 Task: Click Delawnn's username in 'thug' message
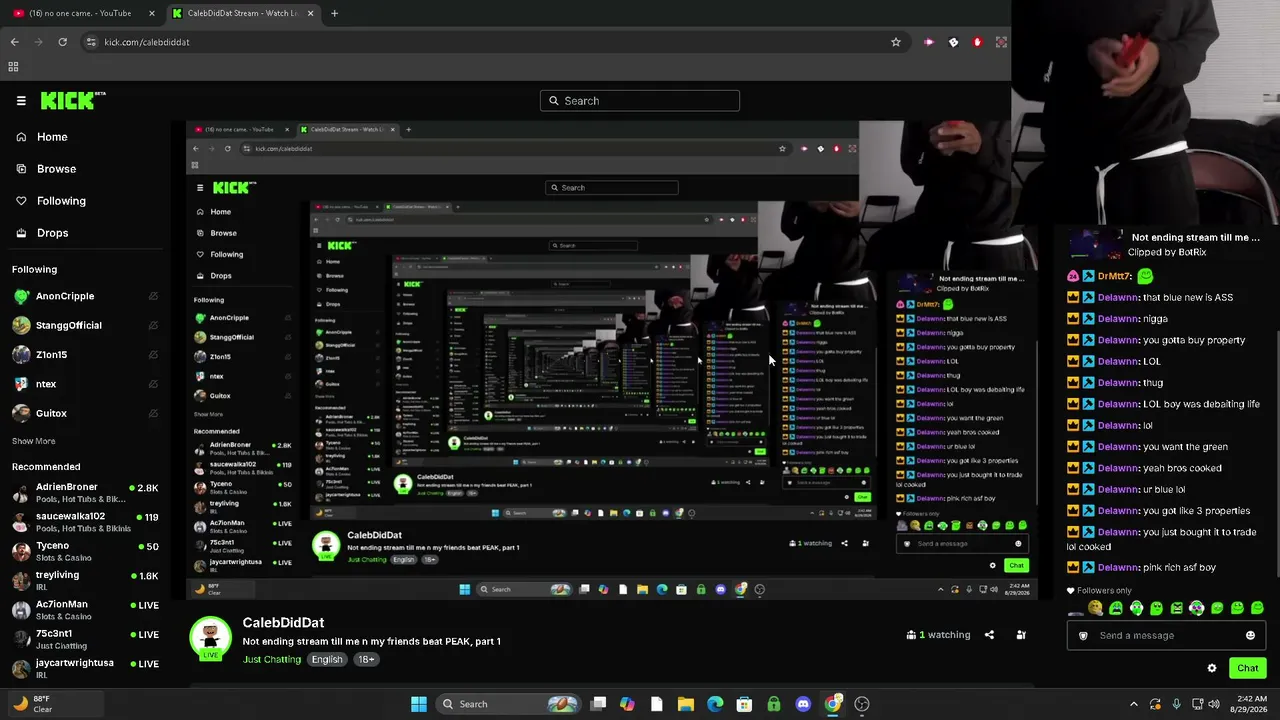(1117, 383)
